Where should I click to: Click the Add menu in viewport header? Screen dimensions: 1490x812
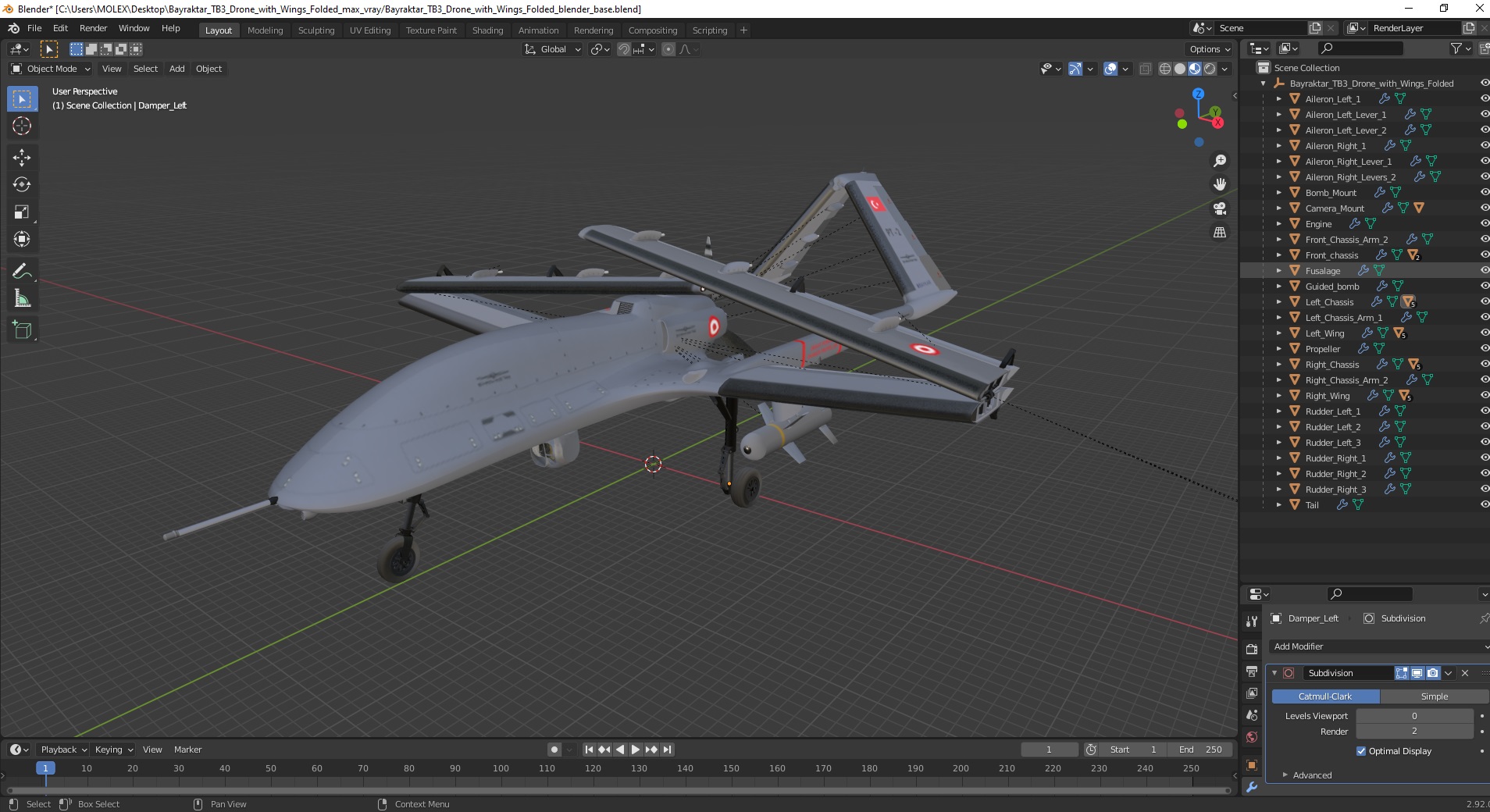click(x=177, y=69)
